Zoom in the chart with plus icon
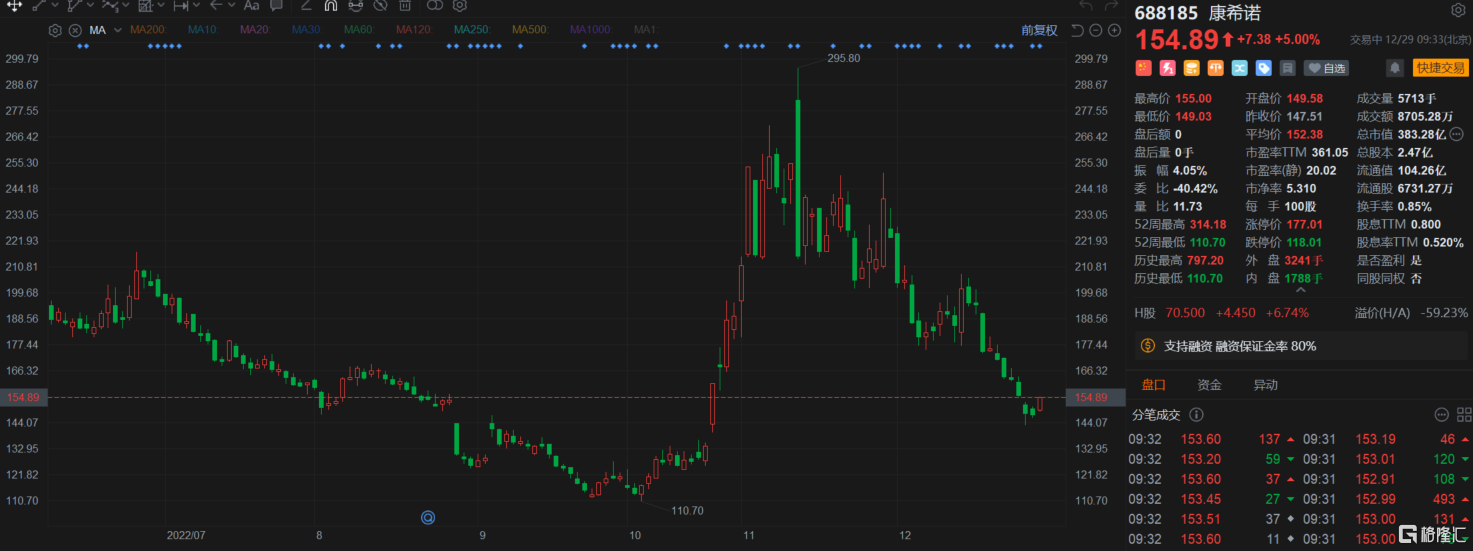Image resolution: width=1473 pixels, height=551 pixels. [x=1114, y=30]
